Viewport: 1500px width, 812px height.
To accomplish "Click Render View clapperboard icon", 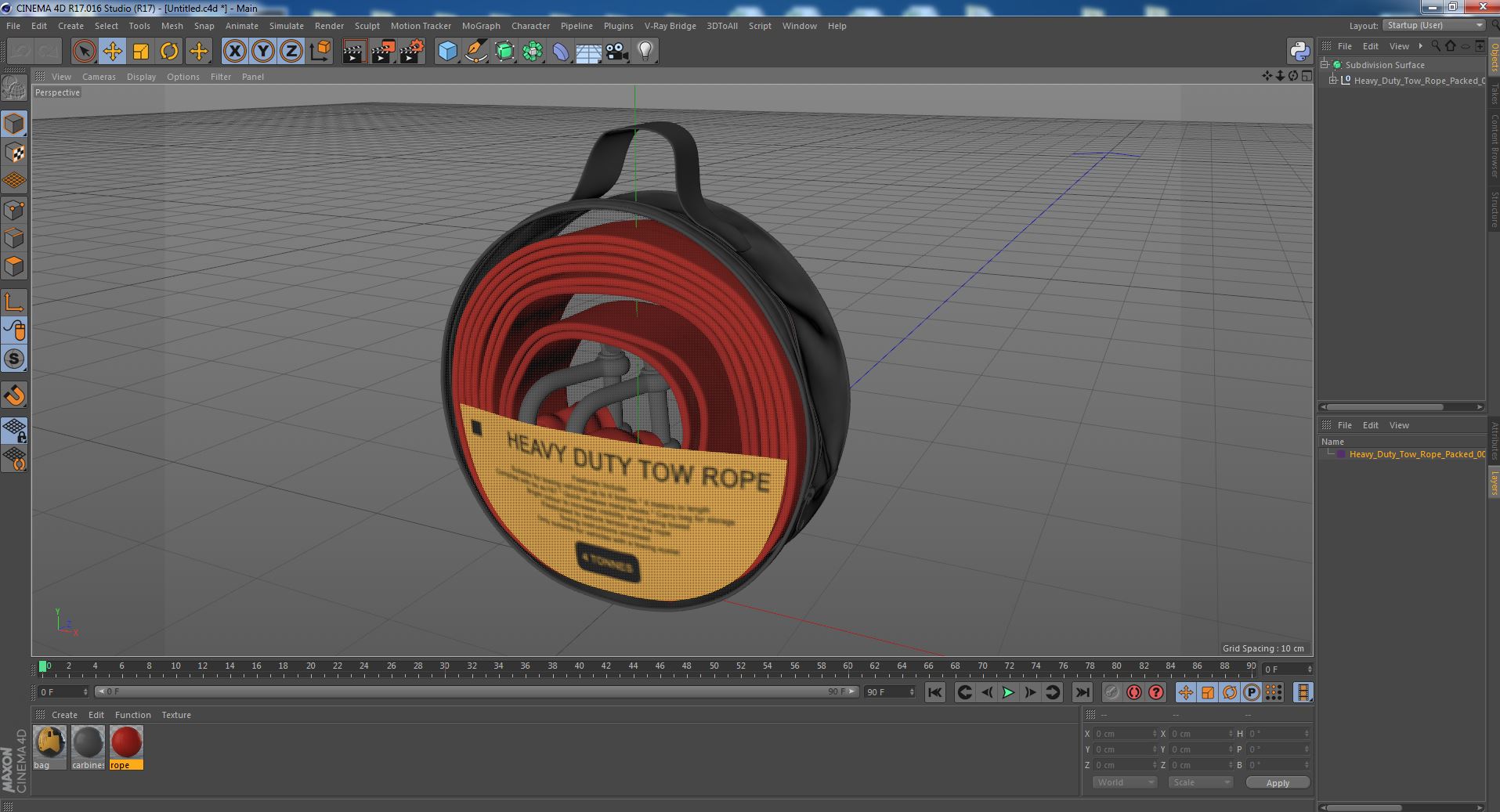I will [354, 52].
